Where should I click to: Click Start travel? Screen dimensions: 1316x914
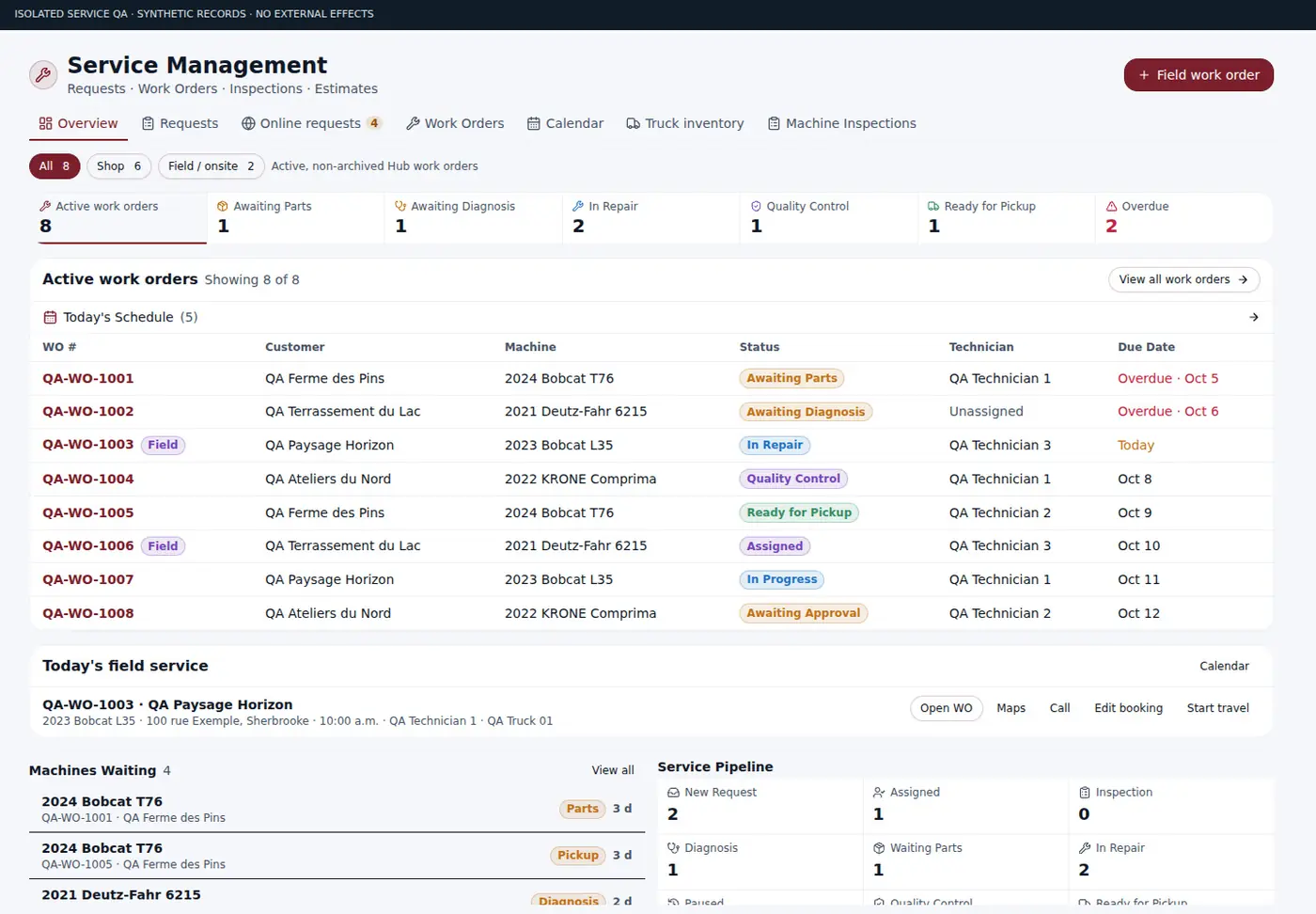click(x=1217, y=708)
